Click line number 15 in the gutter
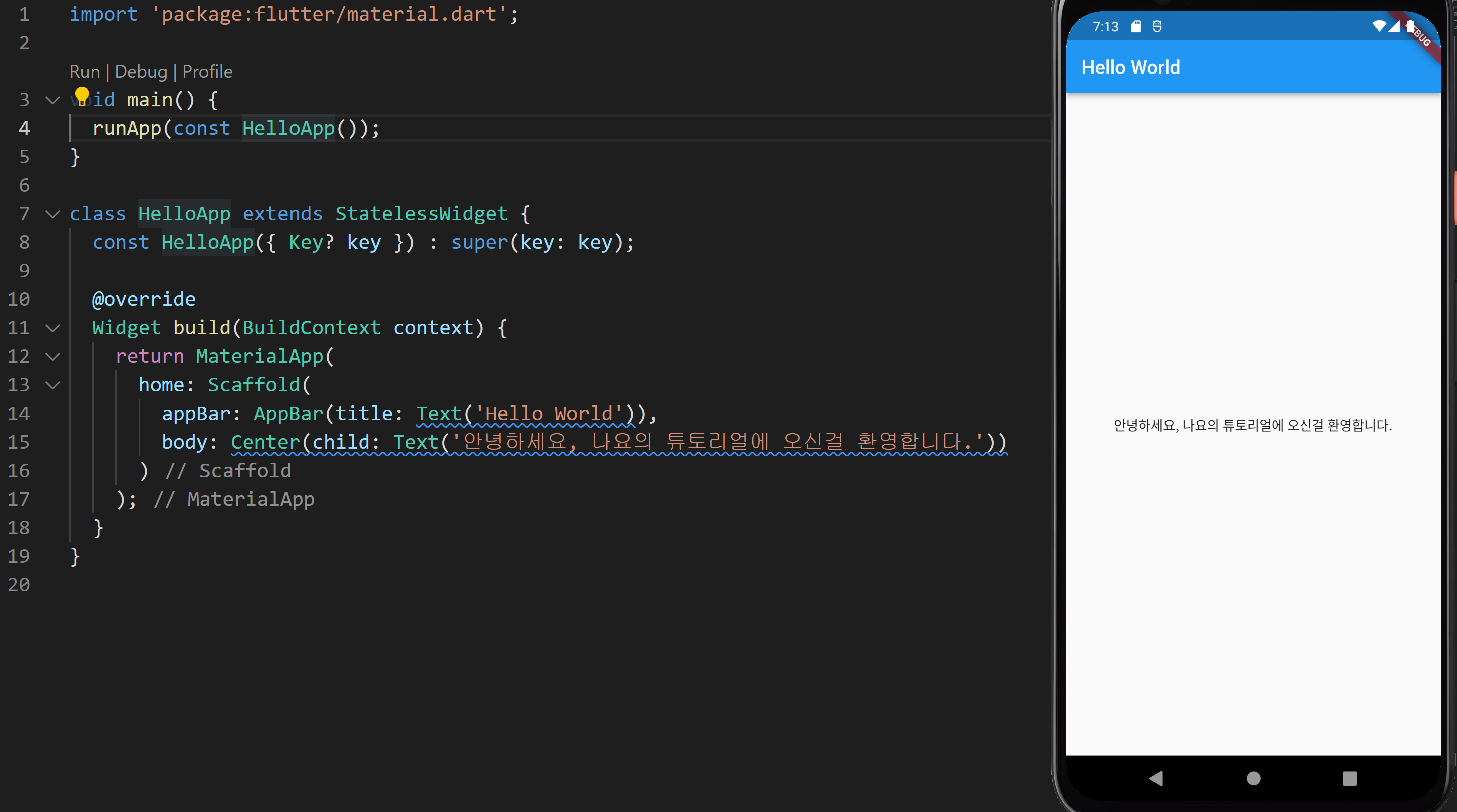 [x=19, y=442]
